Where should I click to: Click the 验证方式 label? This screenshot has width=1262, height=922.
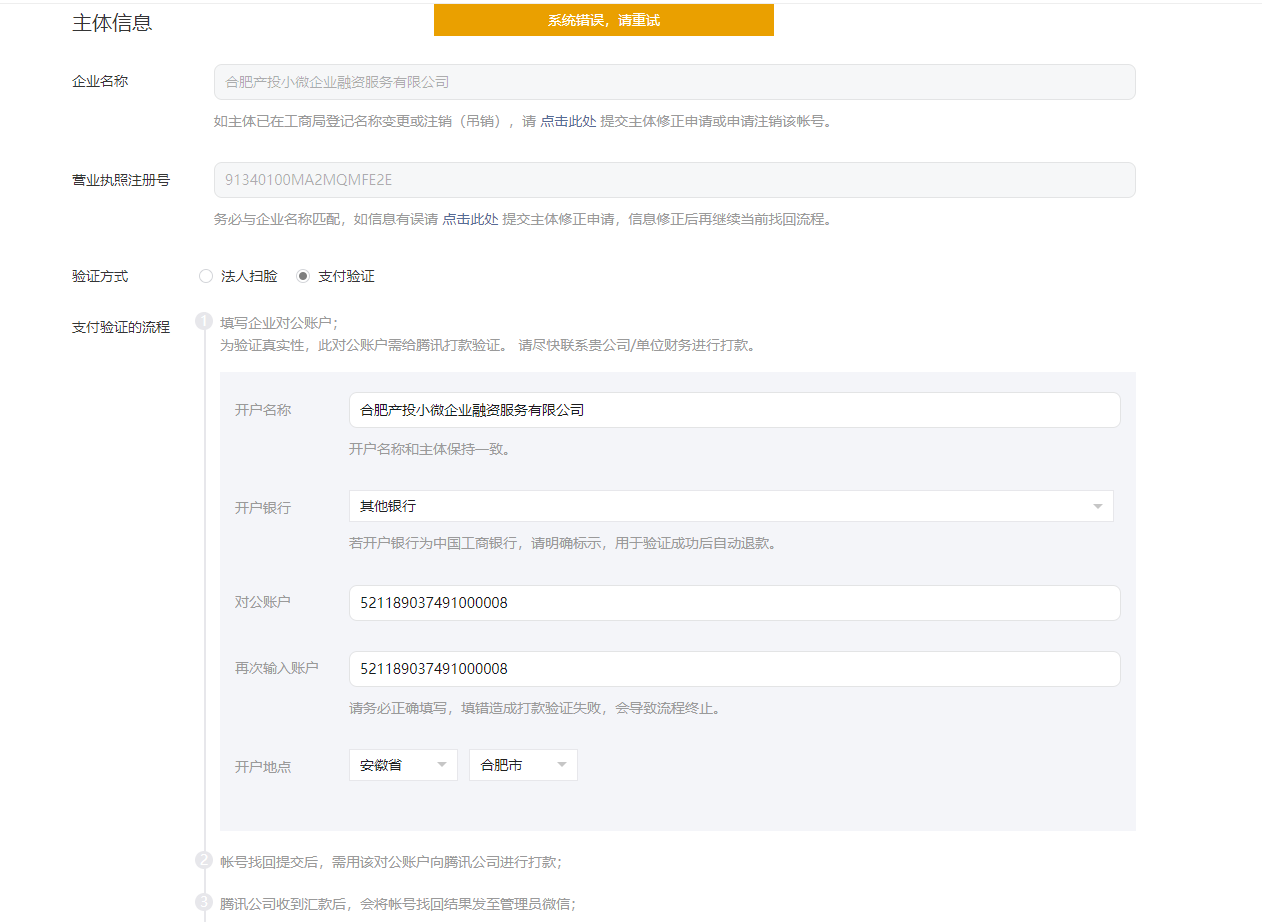tap(100, 276)
